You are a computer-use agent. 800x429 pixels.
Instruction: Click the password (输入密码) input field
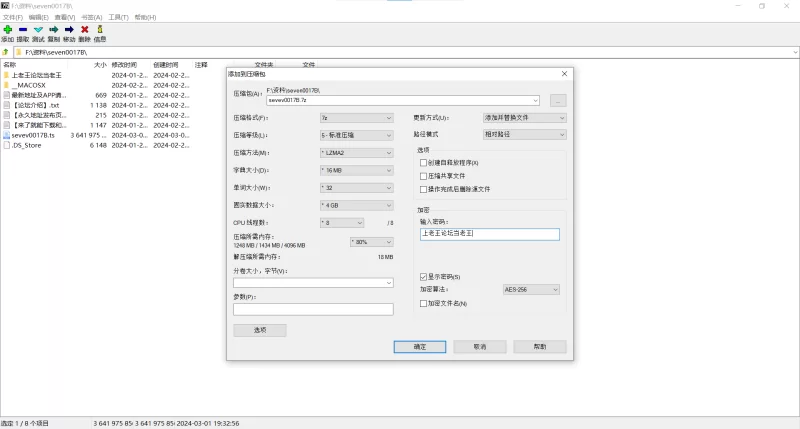click(x=489, y=234)
